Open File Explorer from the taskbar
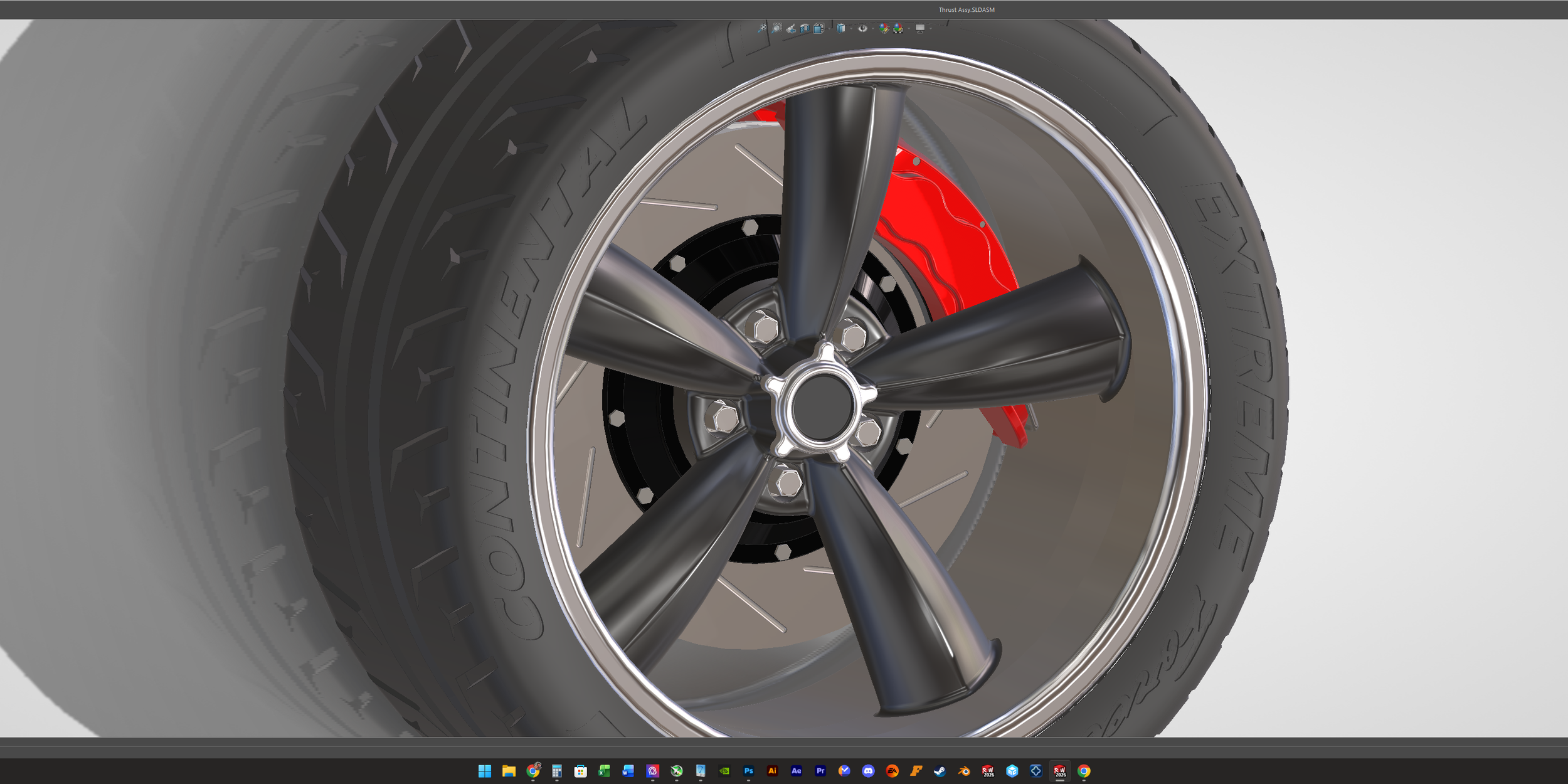 (x=509, y=771)
